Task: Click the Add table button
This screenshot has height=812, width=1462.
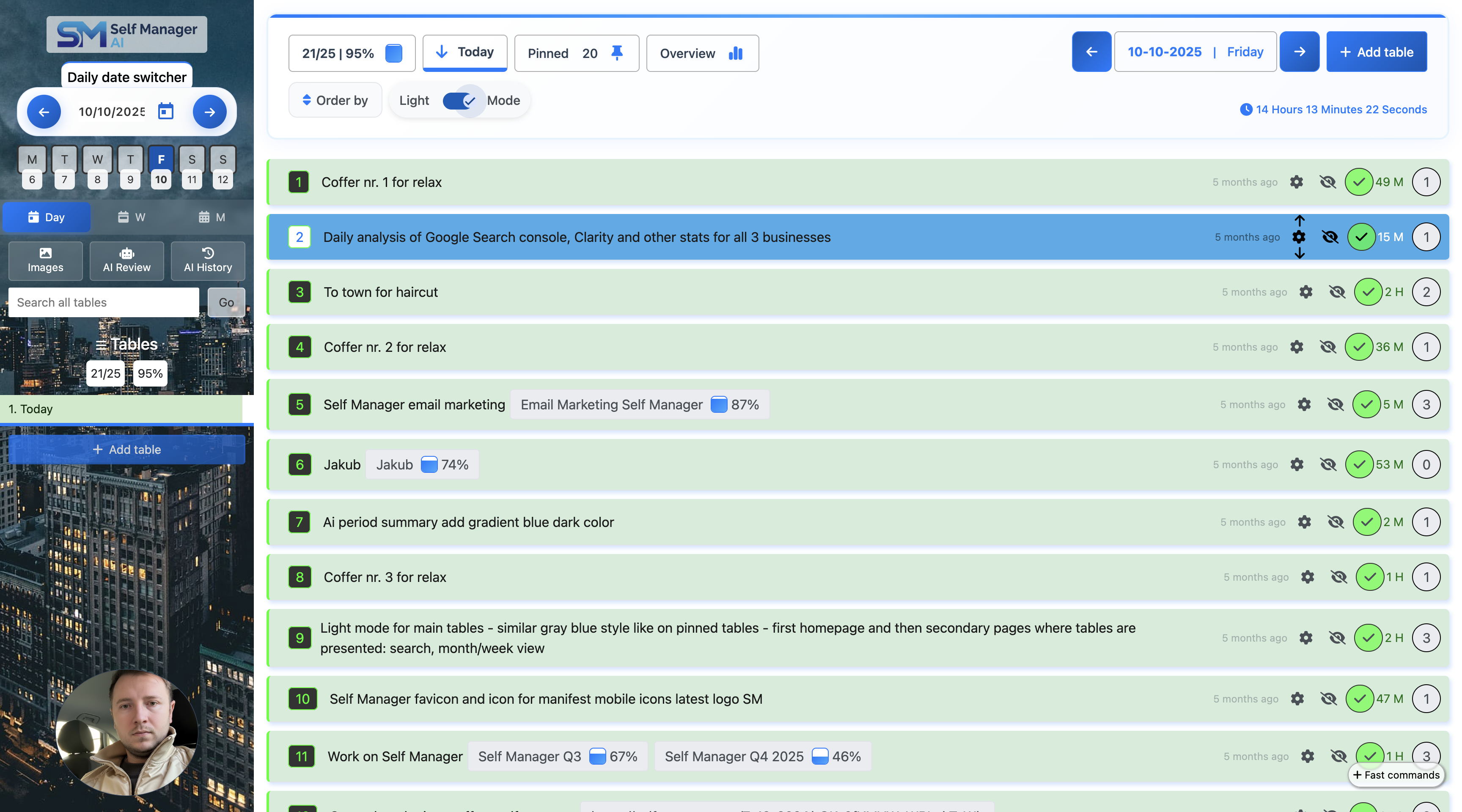Action: pos(1377,52)
